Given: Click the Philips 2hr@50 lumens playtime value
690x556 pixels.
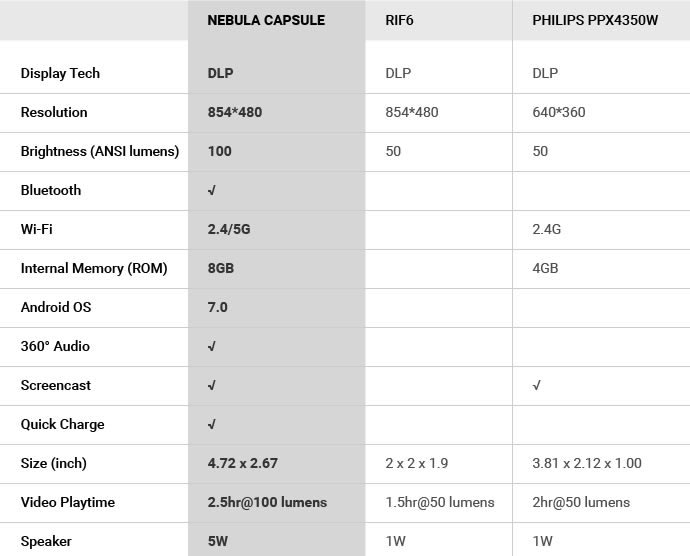Looking at the screenshot, I should coord(581,502).
